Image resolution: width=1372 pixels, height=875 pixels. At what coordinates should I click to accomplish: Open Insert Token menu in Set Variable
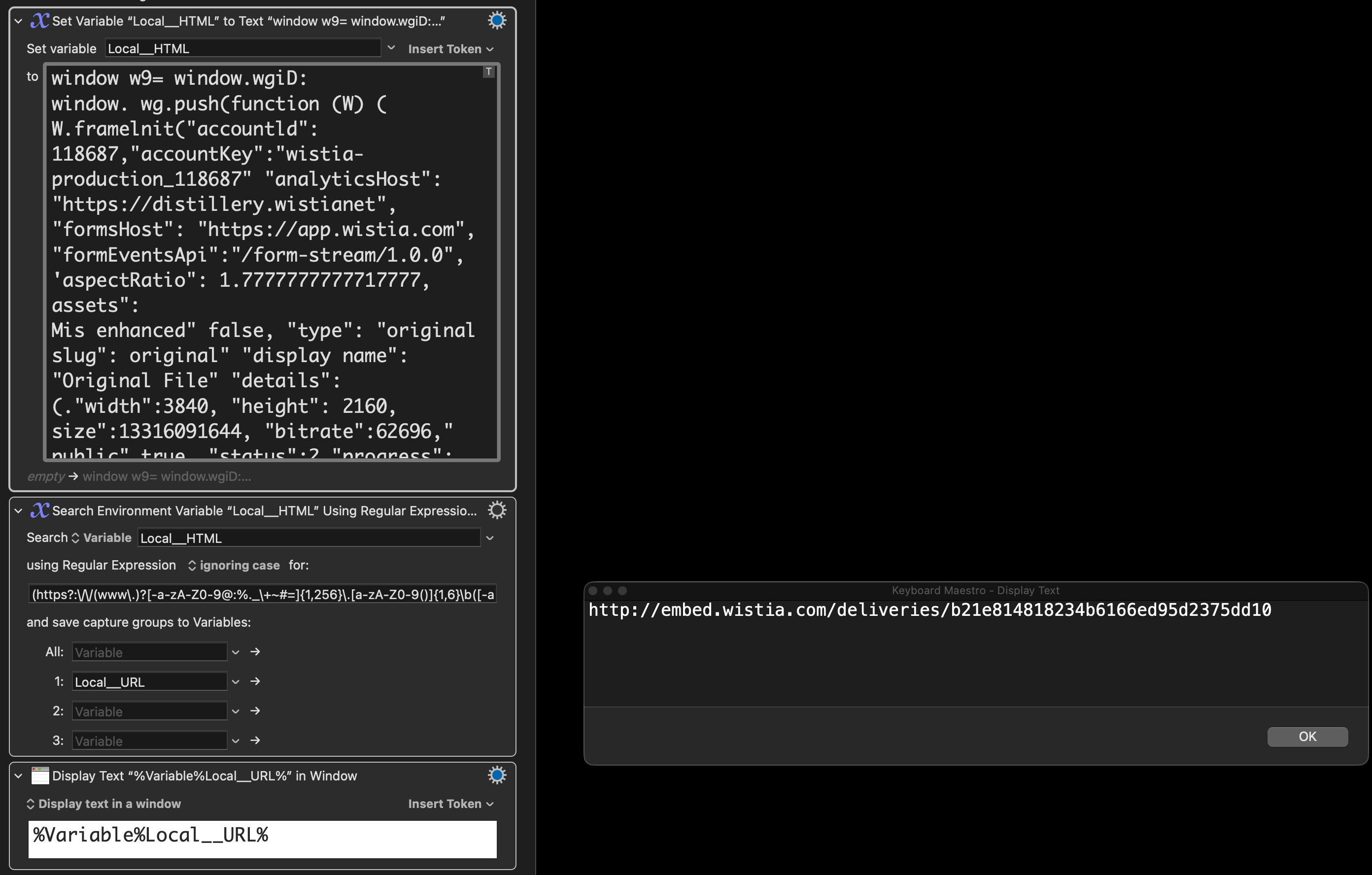click(x=450, y=49)
